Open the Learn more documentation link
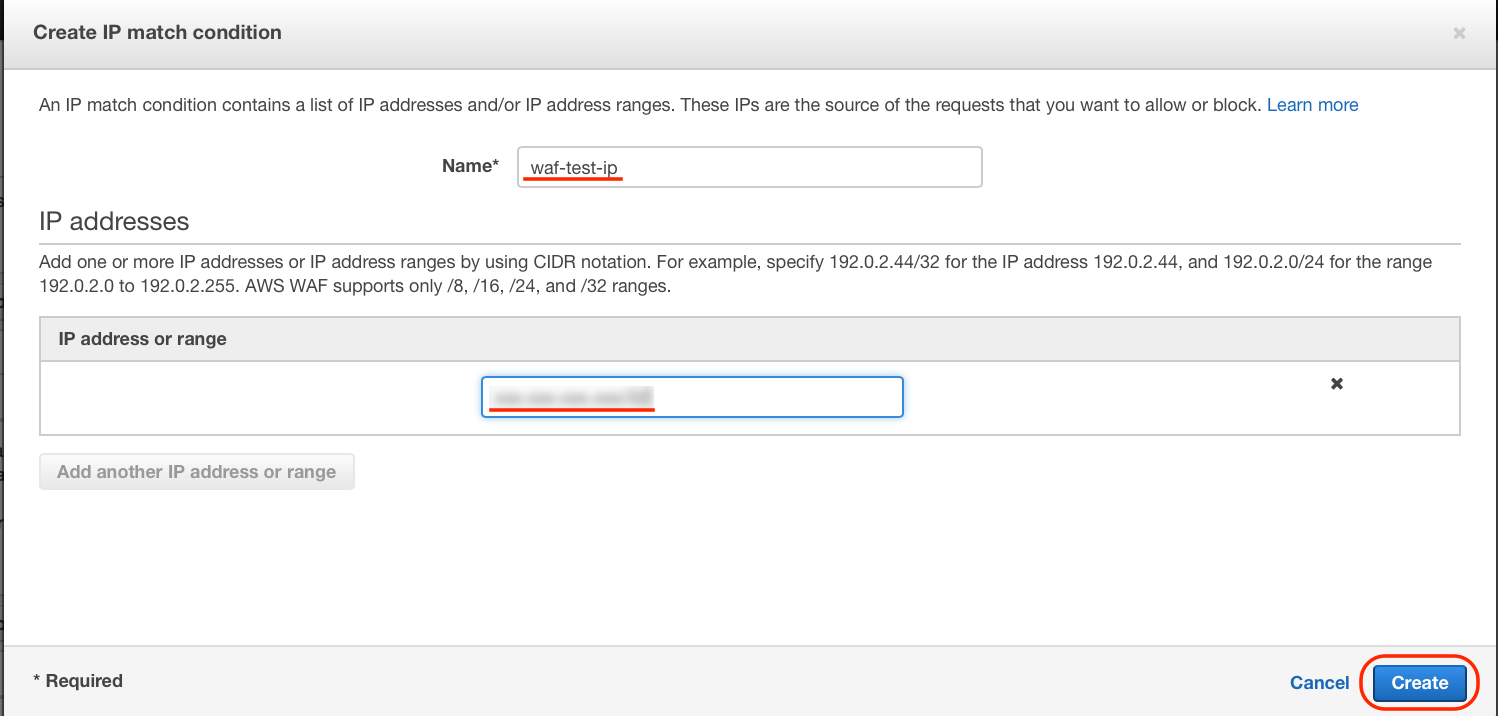 coord(1312,104)
